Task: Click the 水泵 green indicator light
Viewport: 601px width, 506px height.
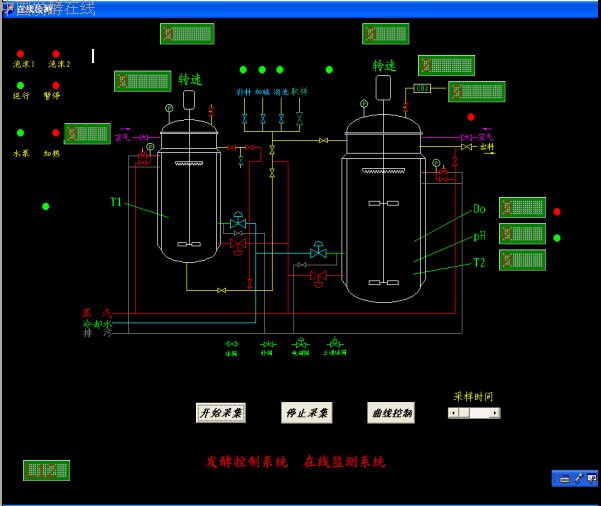Action: pos(20,133)
